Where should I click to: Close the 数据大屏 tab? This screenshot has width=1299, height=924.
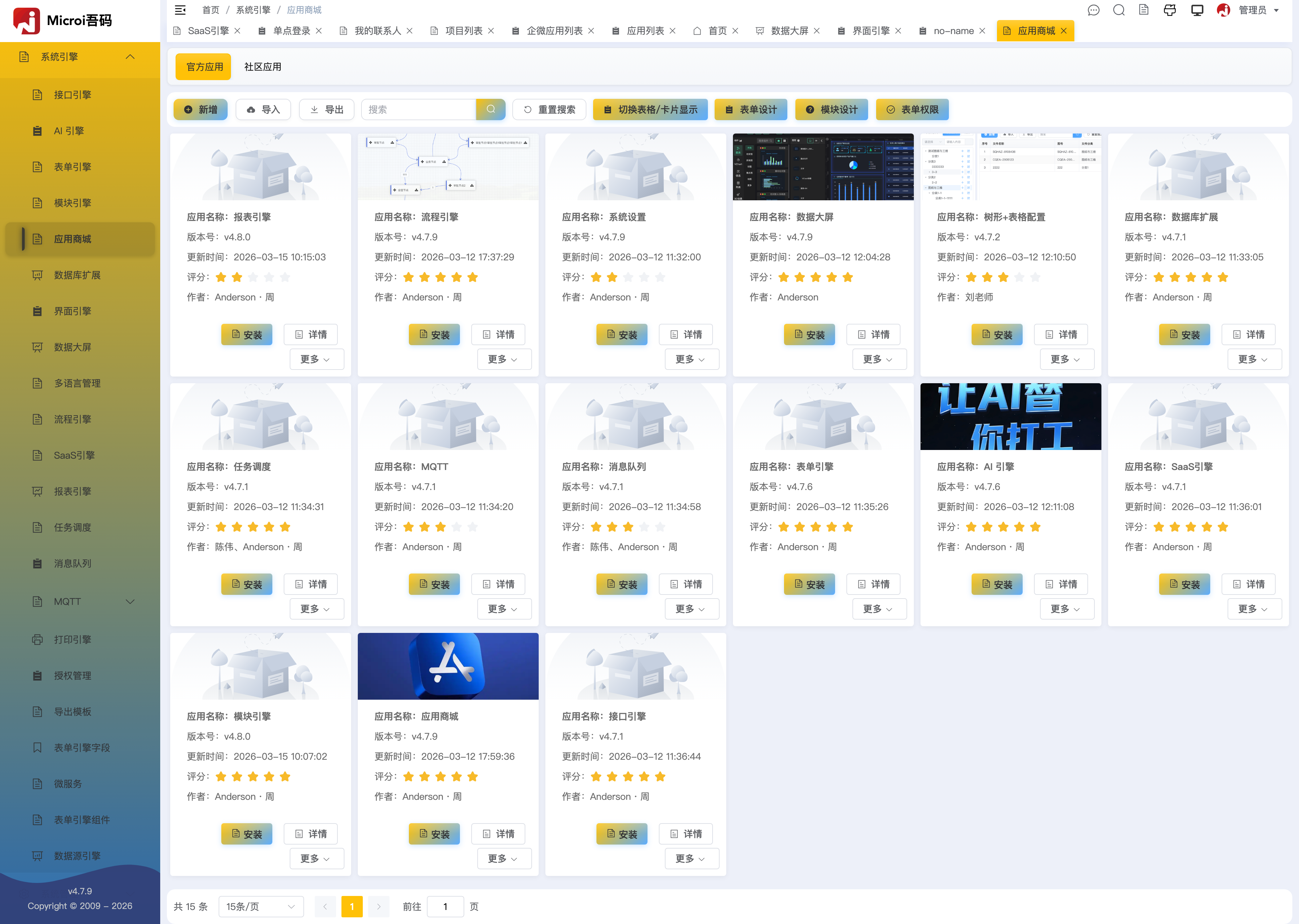pos(817,31)
